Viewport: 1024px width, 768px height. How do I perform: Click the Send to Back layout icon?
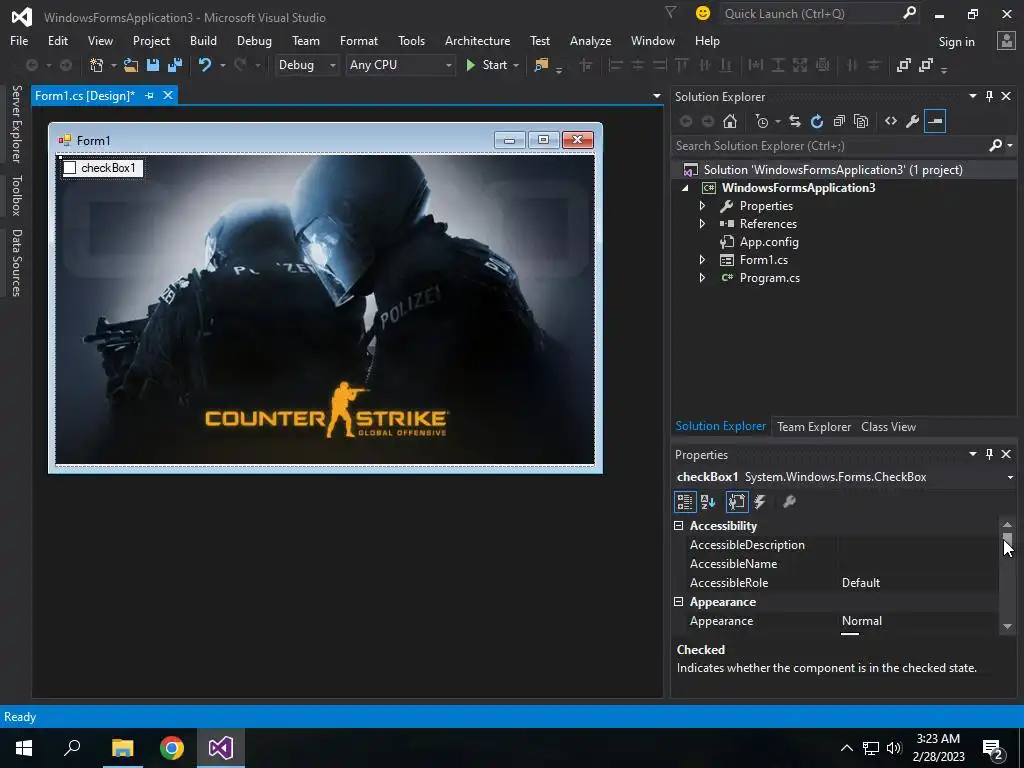925,65
